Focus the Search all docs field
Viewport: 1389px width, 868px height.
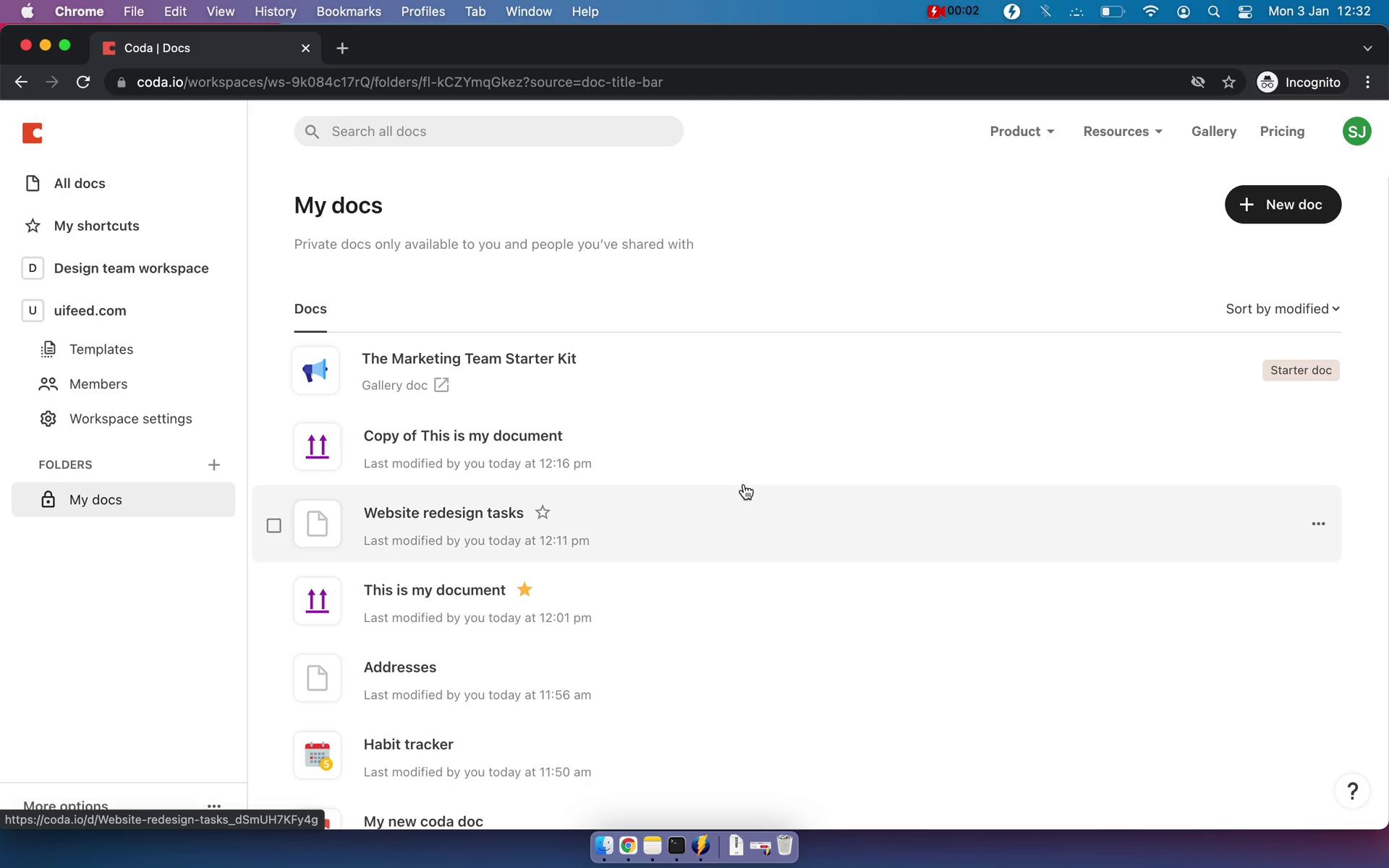click(x=488, y=132)
